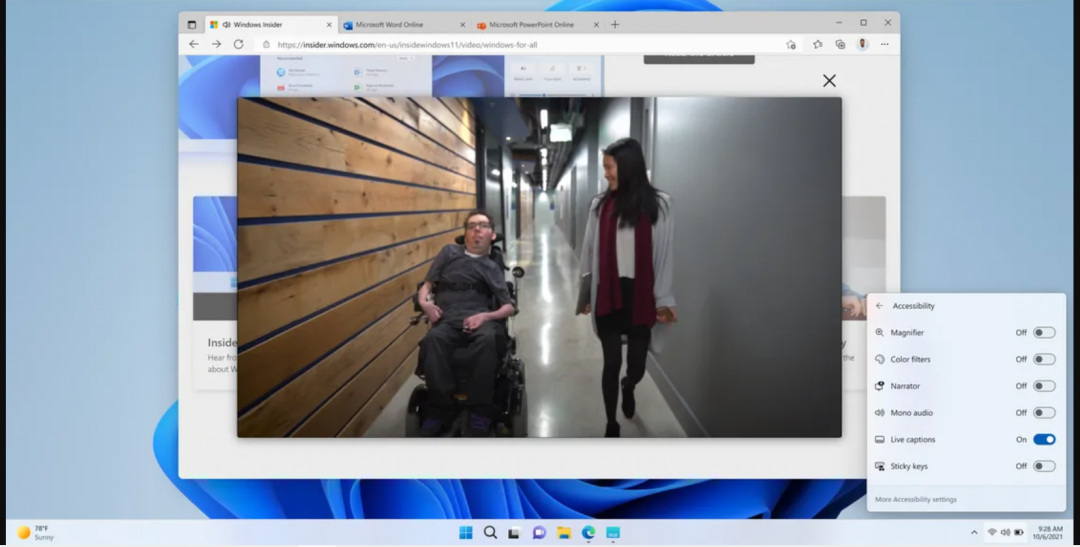Screen dimensions: 1080x547
Task: Close the video overlay with the X
Action: point(829,81)
